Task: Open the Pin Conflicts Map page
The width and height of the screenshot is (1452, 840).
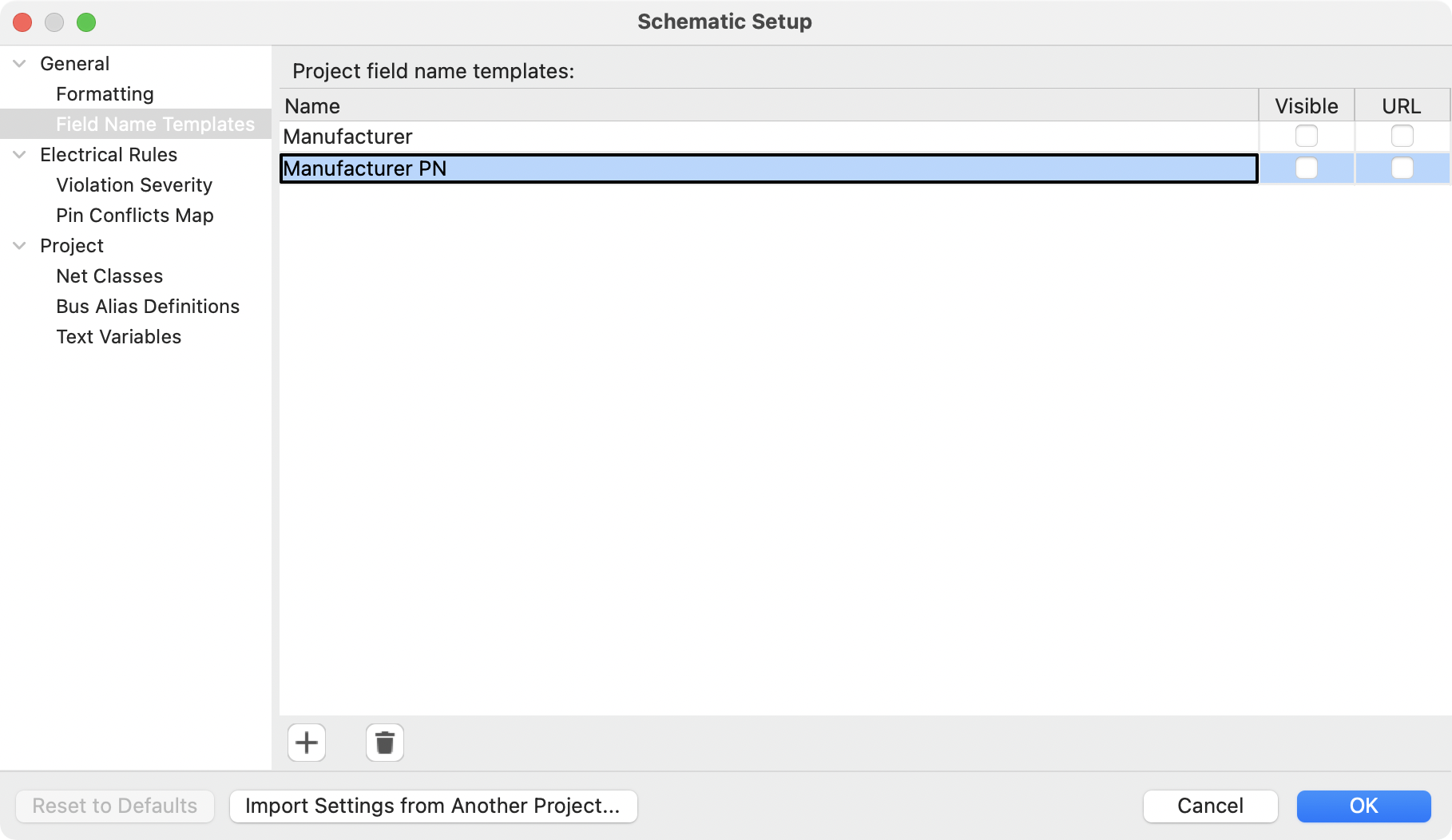Action: (134, 215)
